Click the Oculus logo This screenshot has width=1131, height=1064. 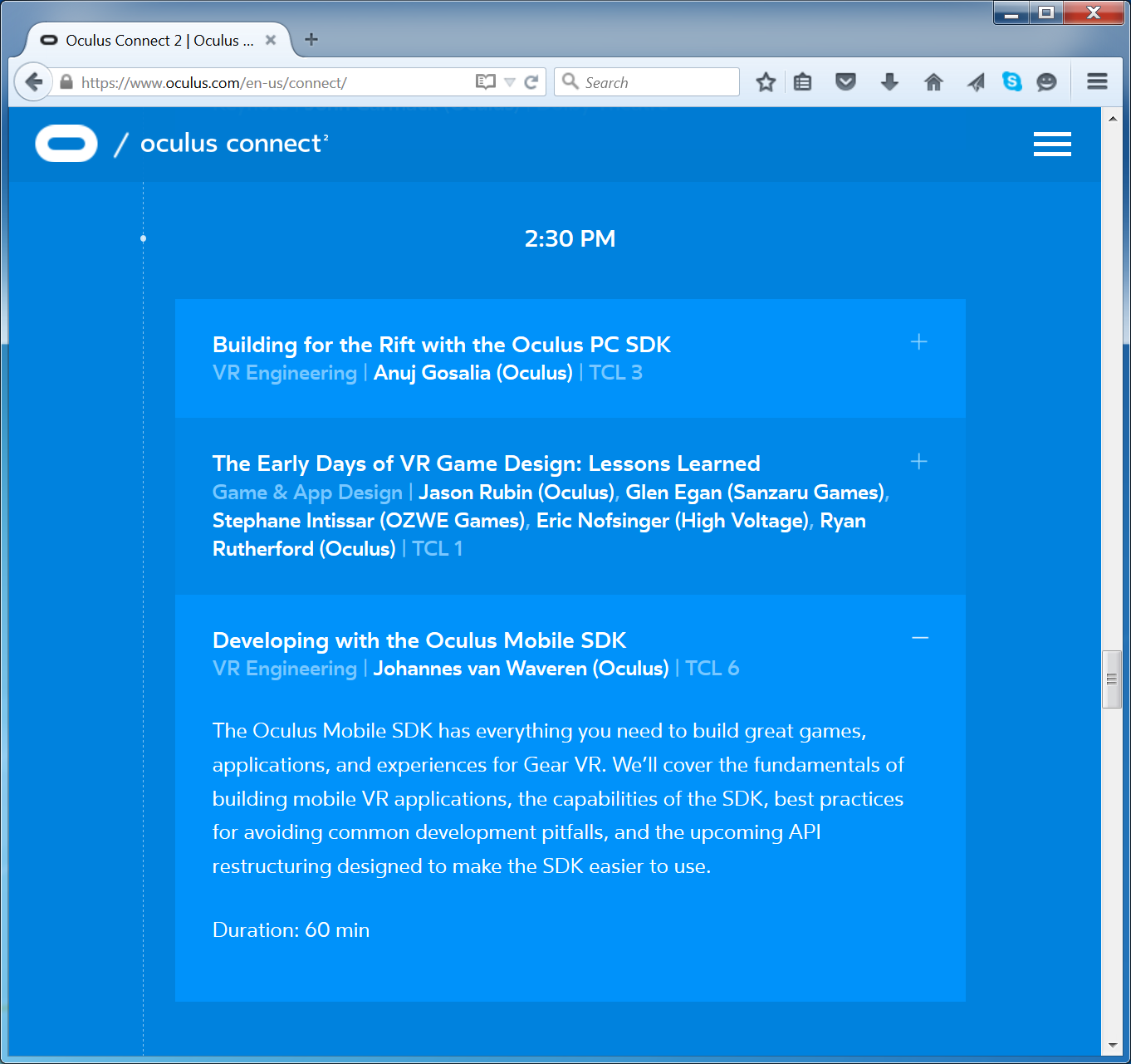pyautogui.click(x=66, y=144)
